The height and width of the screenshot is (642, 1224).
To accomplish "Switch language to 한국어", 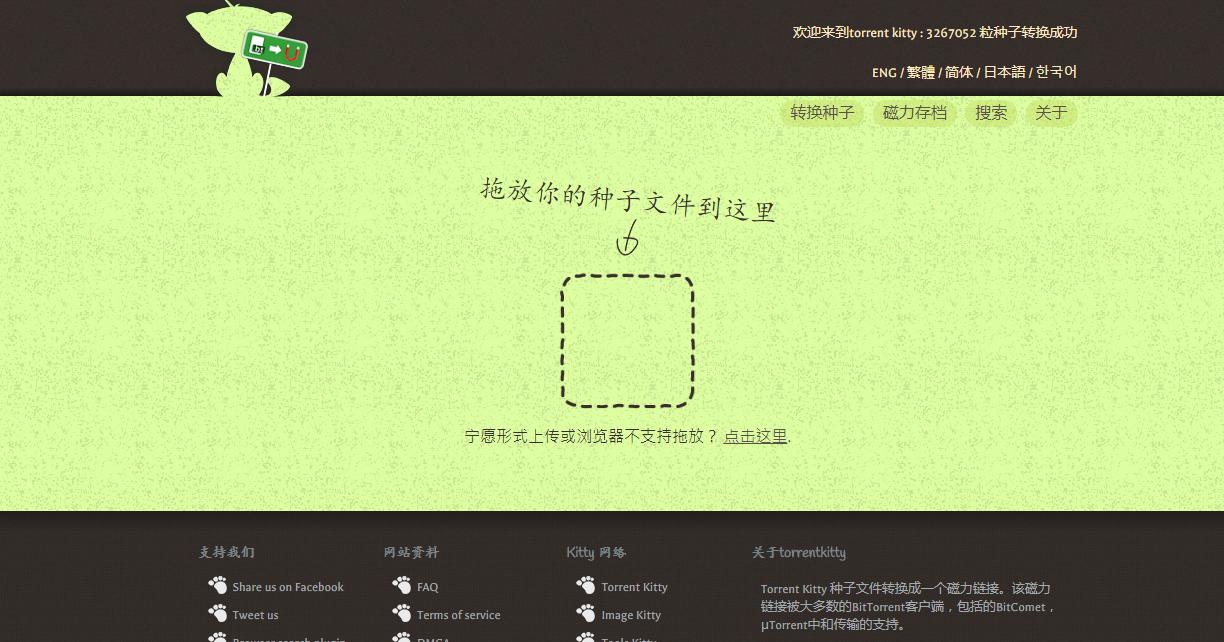I will (x=1055, y=72).
